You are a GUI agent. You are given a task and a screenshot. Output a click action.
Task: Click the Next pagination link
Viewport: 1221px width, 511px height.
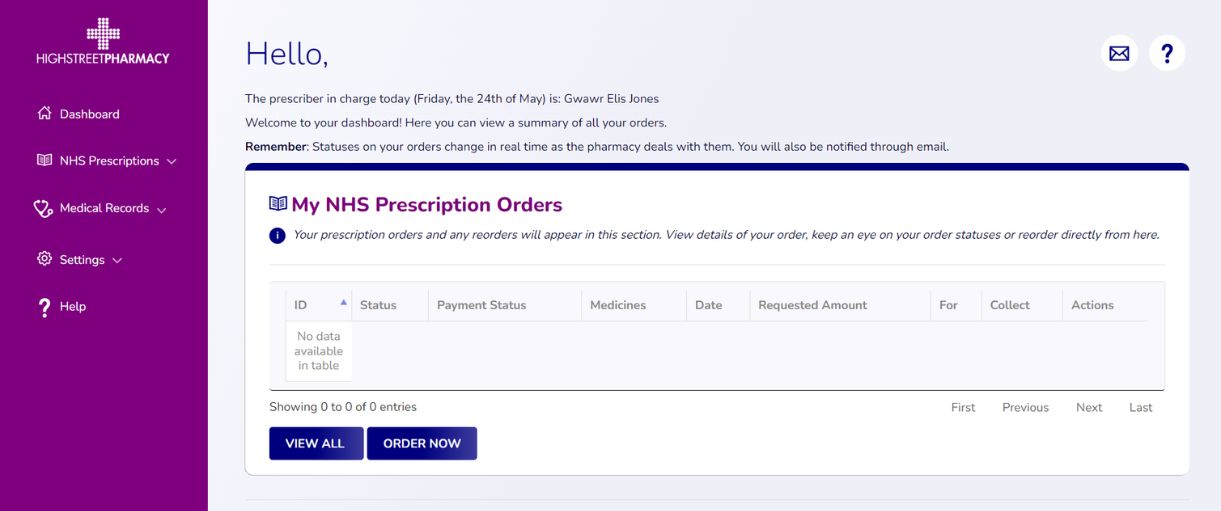[x=1089, y=407]
